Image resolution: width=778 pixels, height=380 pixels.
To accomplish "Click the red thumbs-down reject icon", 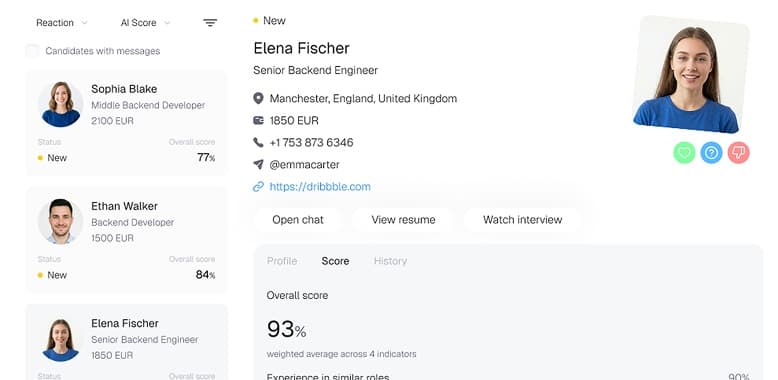I will [x=738, y=153].
